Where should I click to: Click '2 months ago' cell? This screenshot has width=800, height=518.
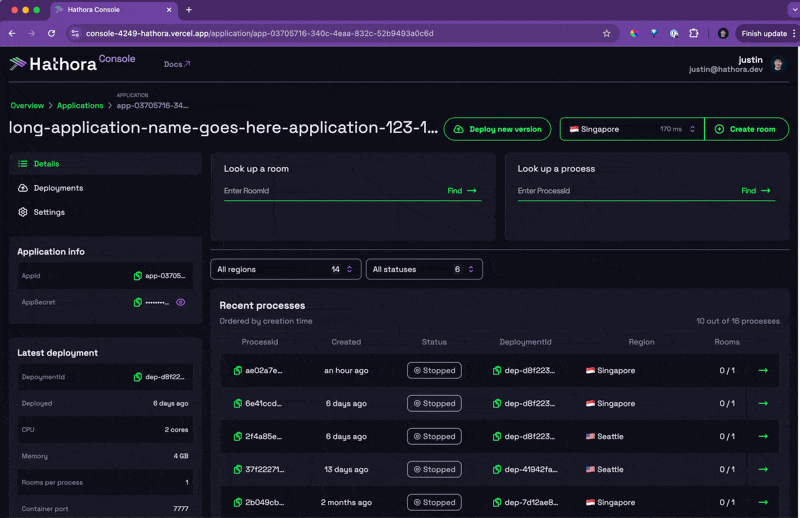coord(346,503)
